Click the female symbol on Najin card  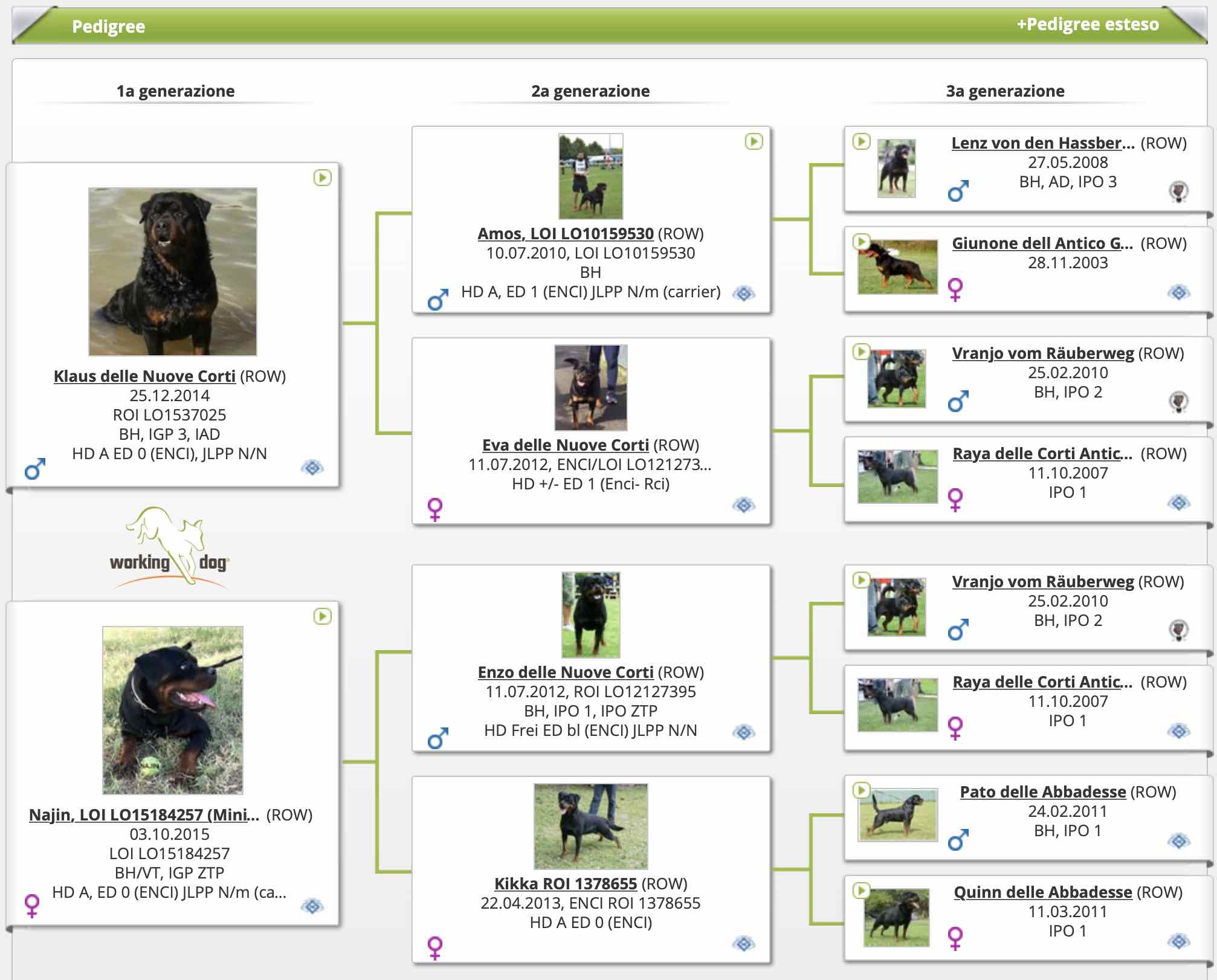coord(31,906)
